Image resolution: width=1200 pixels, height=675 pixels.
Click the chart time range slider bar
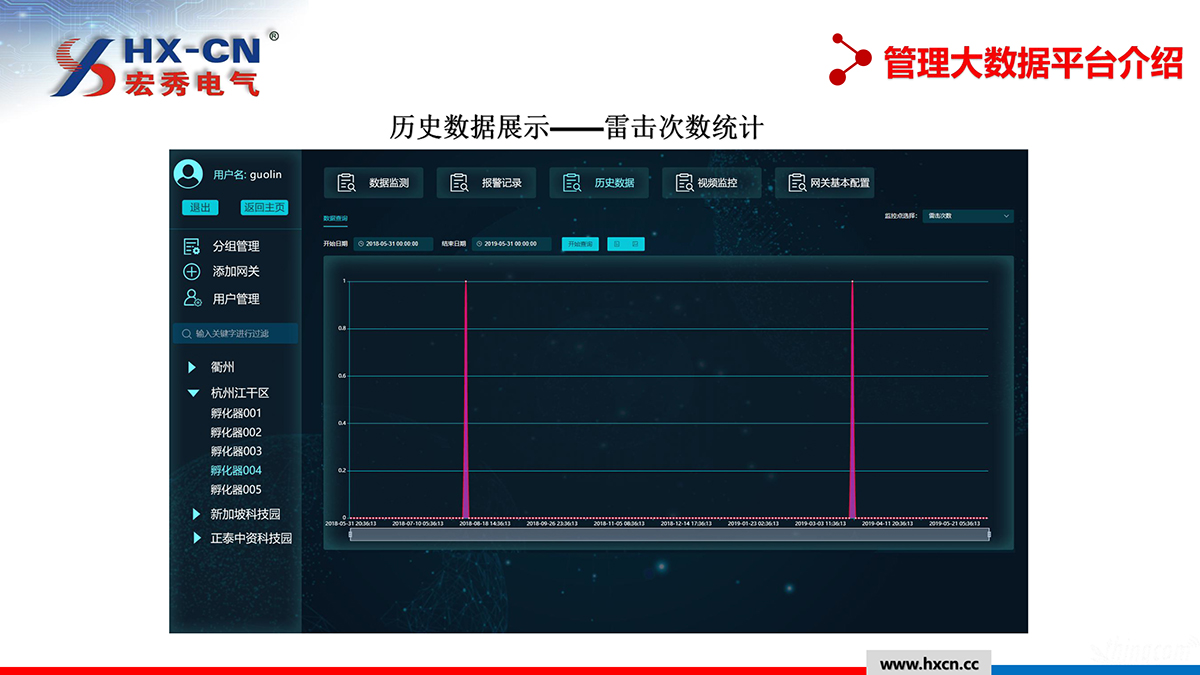point(668,535)
